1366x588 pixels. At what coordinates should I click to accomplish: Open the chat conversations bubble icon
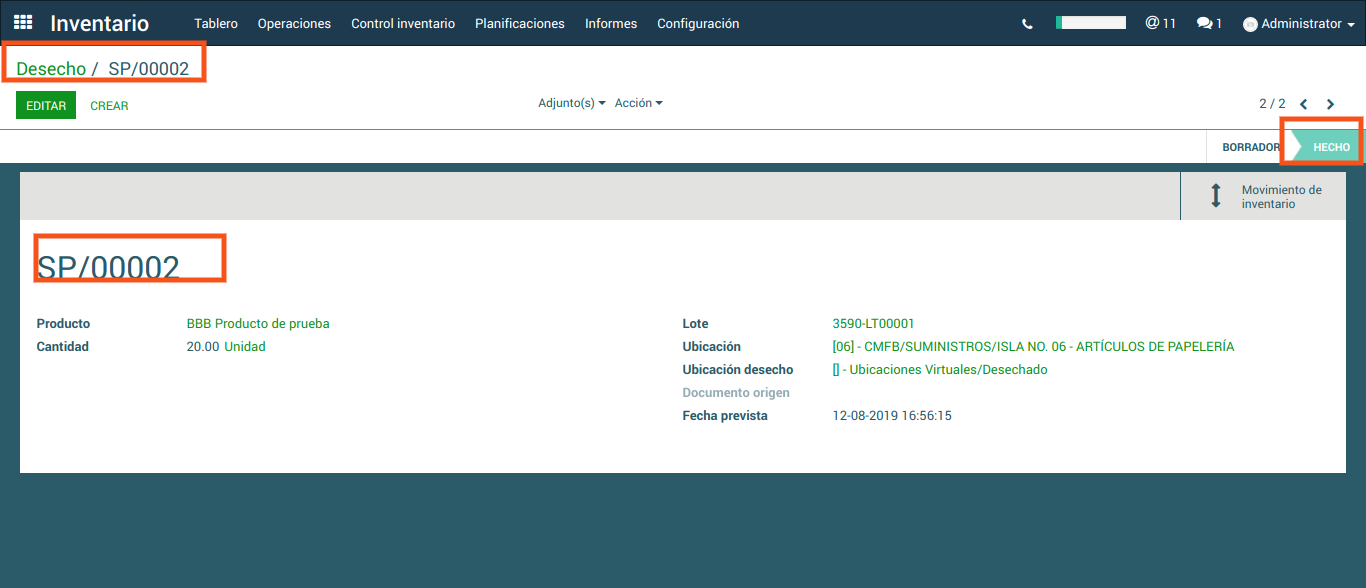coord(1209,23)
